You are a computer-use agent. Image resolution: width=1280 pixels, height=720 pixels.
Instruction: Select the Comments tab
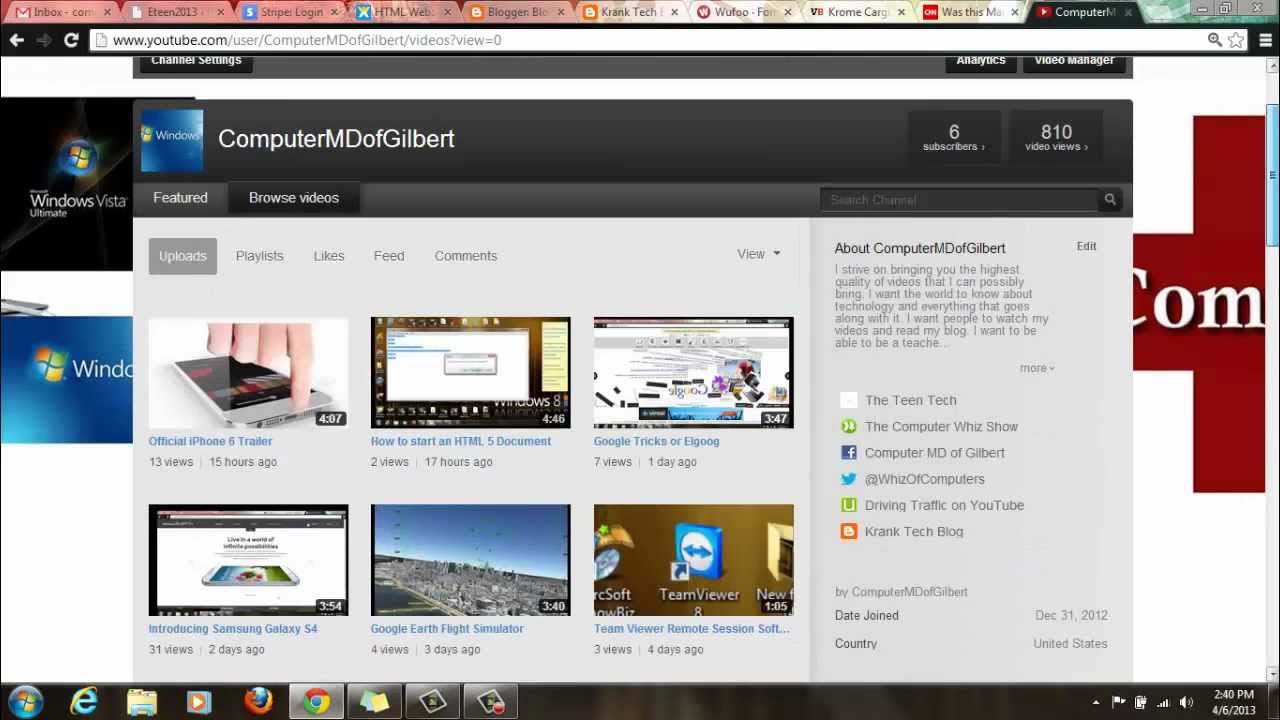point(465,256)
